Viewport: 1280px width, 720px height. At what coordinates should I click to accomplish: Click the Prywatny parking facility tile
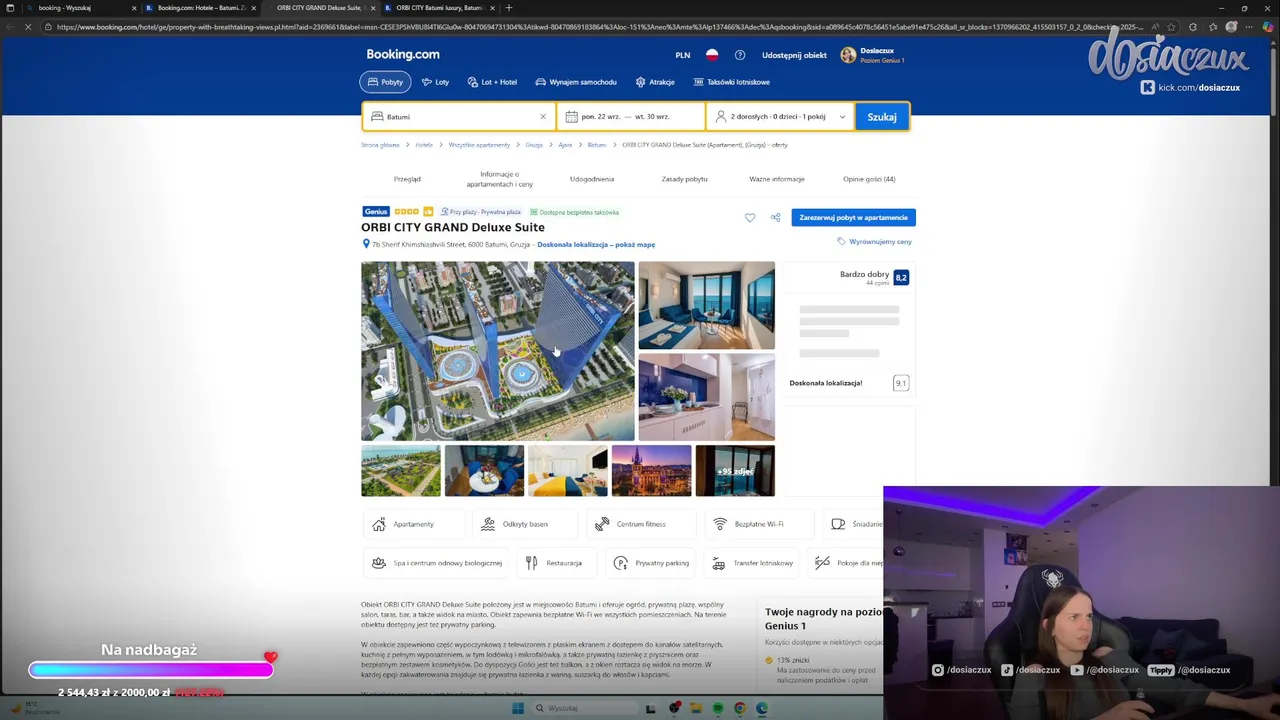click(651, 563)
